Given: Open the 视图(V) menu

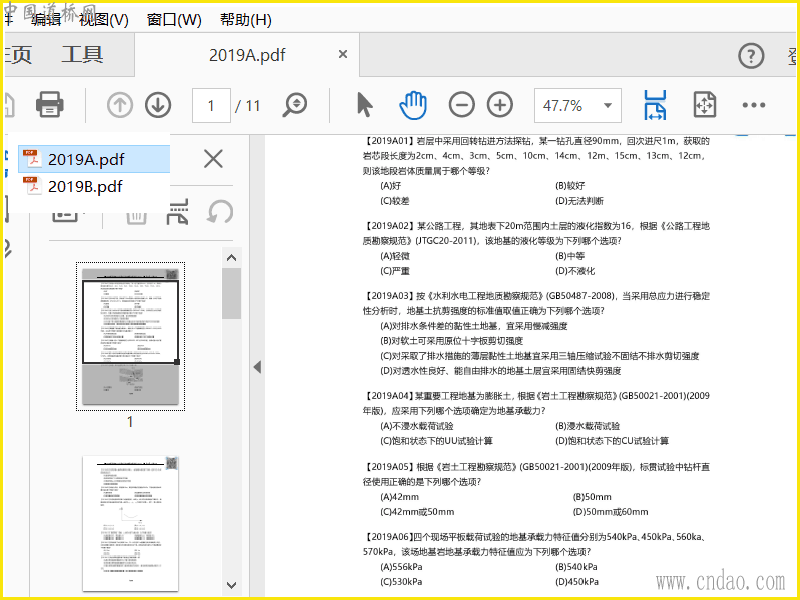Looking at the screenshot, I should (104, 19).
